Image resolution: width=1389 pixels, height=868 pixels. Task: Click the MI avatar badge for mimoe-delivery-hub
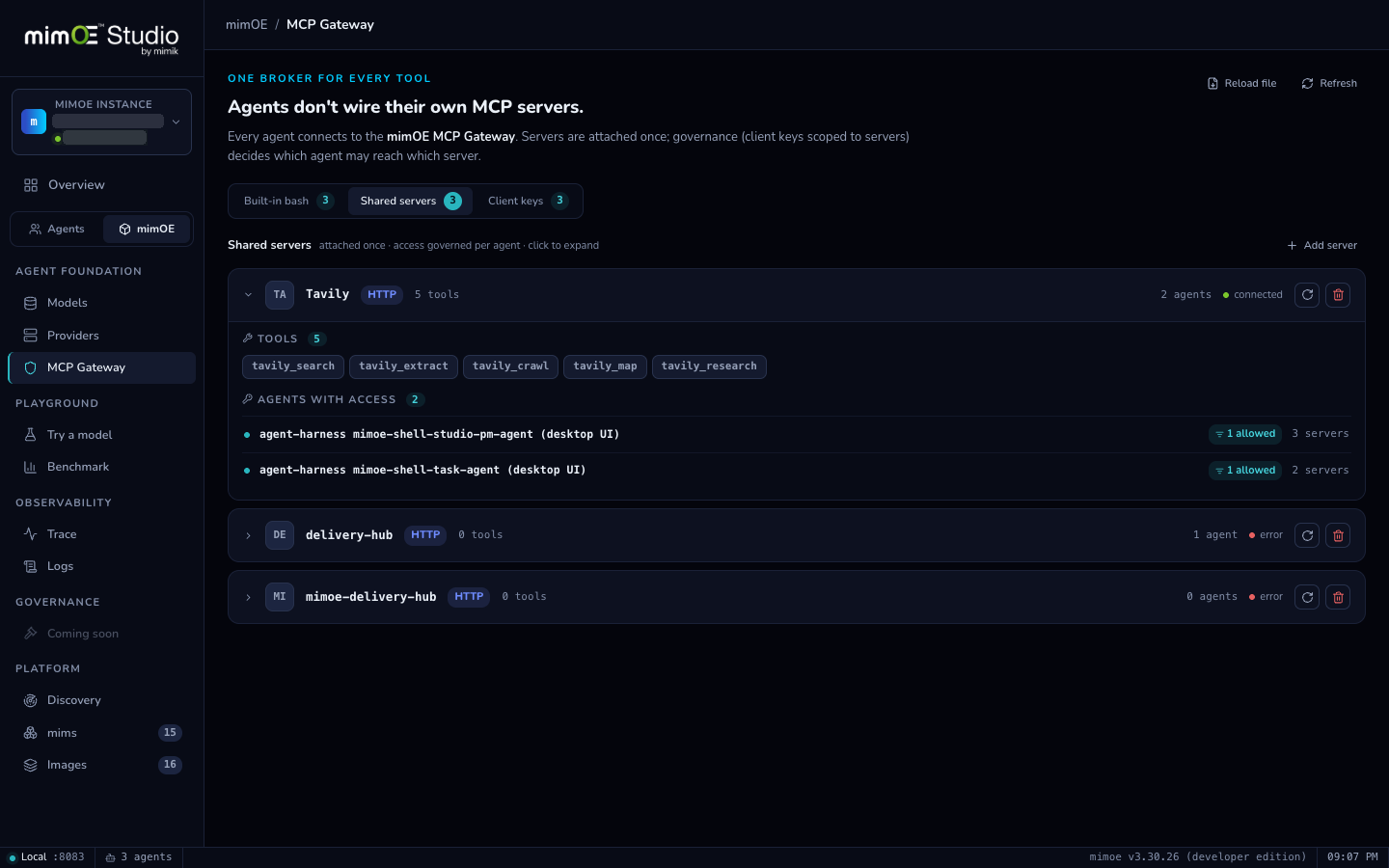coord(280,597)
